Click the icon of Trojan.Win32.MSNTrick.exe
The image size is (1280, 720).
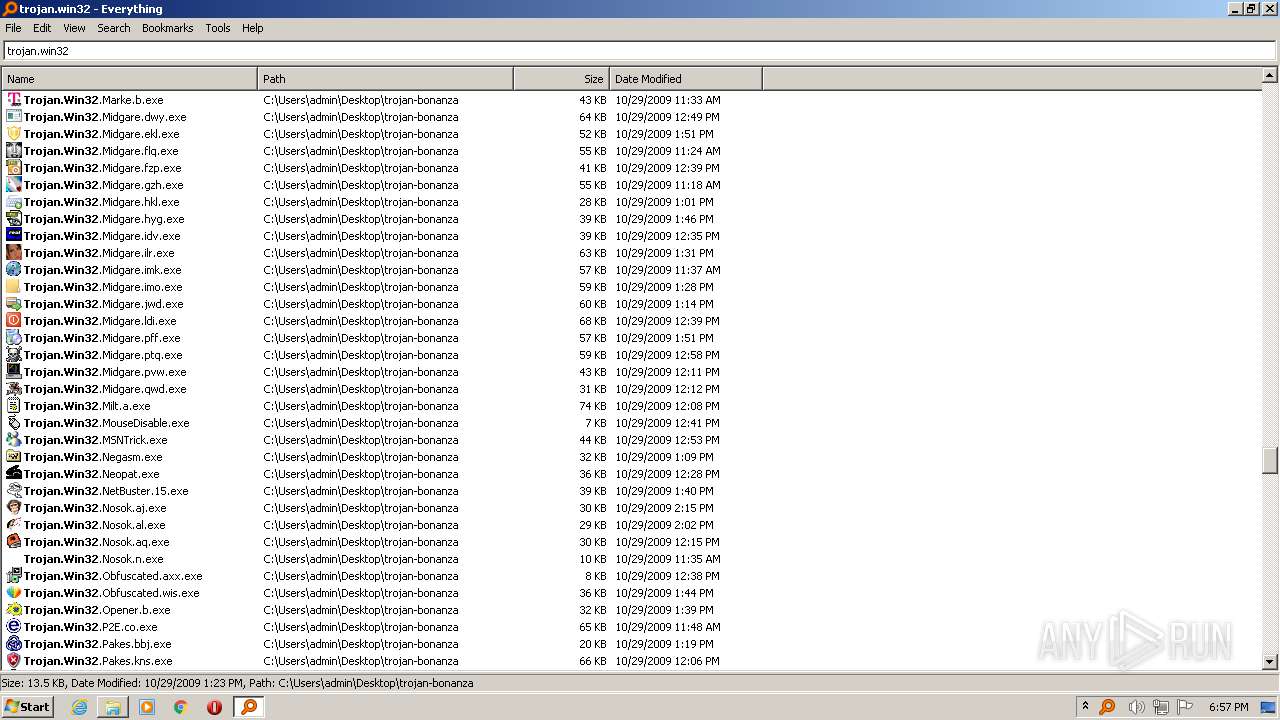(x=14, y=440)
